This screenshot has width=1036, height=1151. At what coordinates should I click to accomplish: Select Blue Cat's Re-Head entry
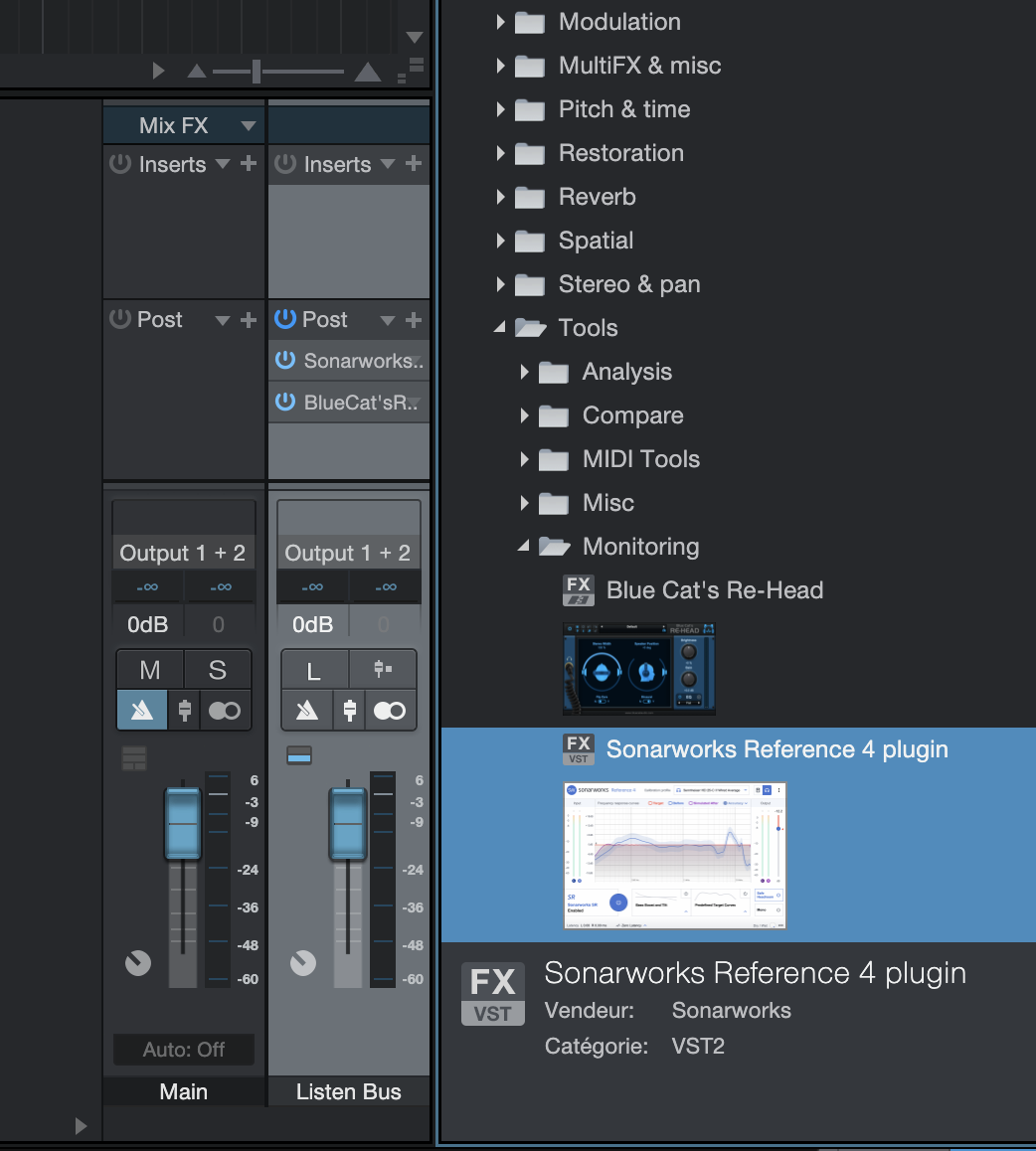pyautogui.click(x=715, y=590)
